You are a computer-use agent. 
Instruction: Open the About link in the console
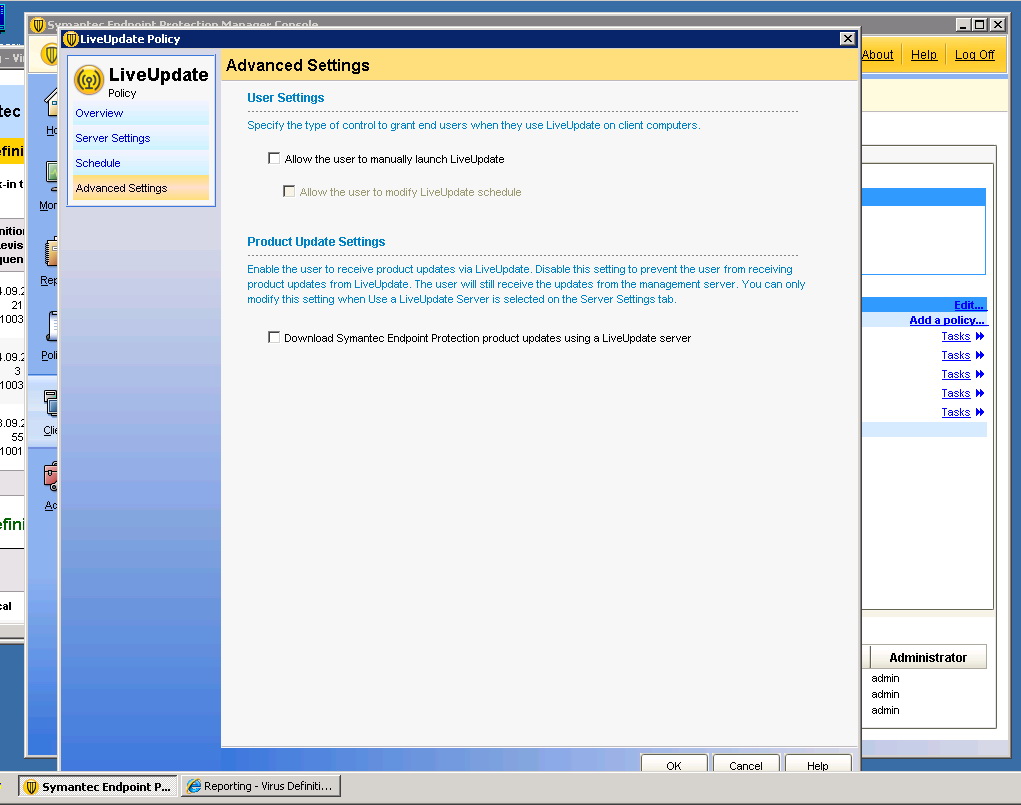point(878,55)
